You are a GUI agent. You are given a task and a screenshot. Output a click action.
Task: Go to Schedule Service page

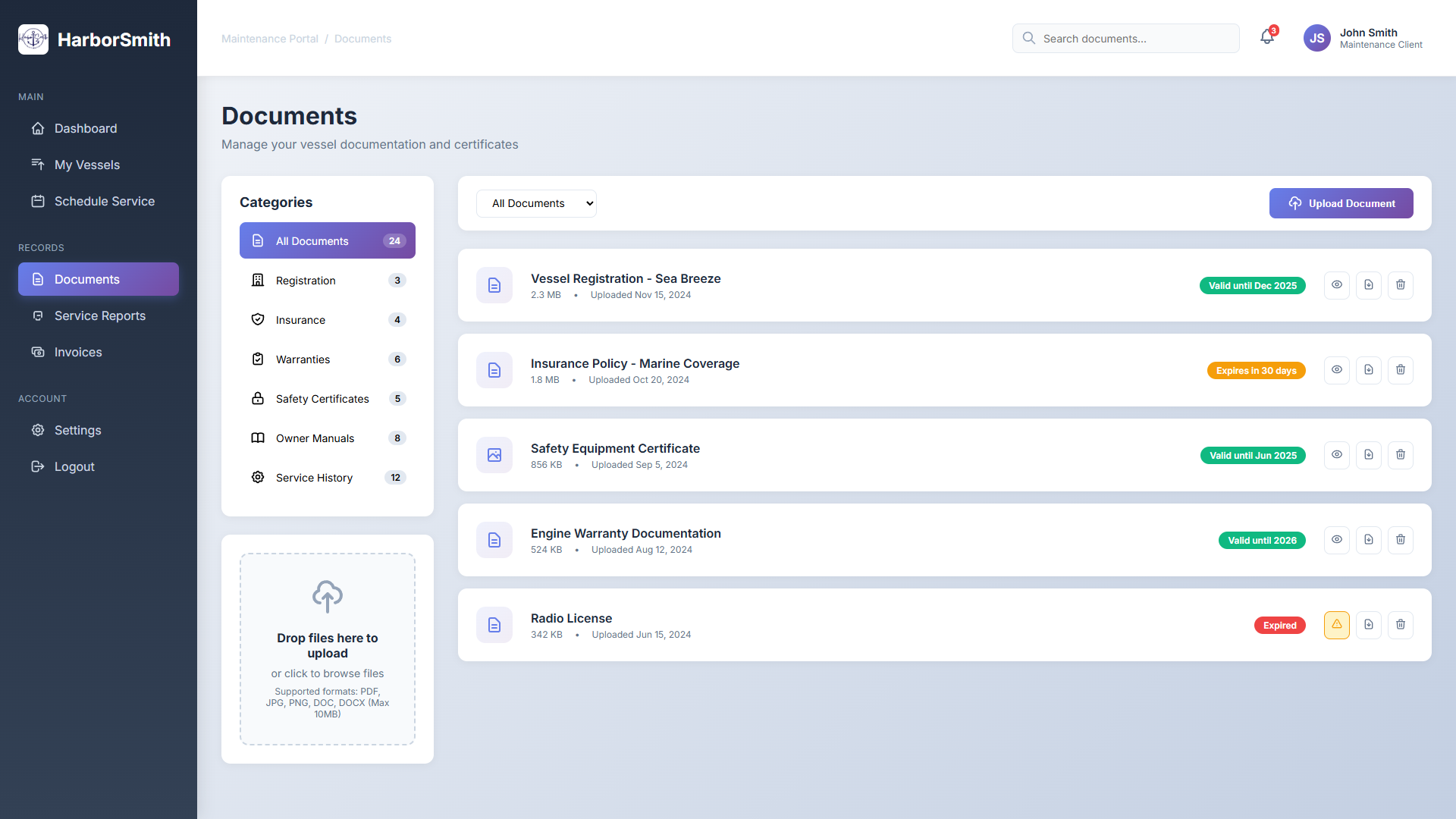[x=104, y=201]
